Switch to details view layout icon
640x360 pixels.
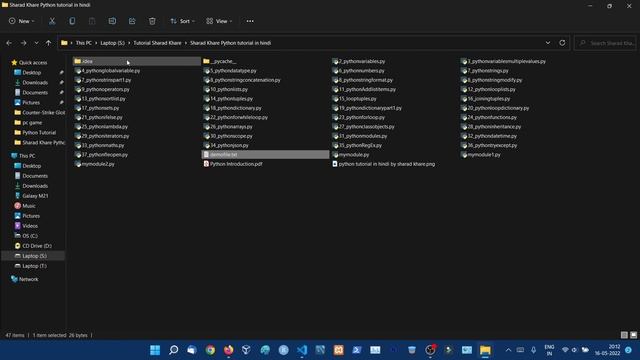point(624,335)
